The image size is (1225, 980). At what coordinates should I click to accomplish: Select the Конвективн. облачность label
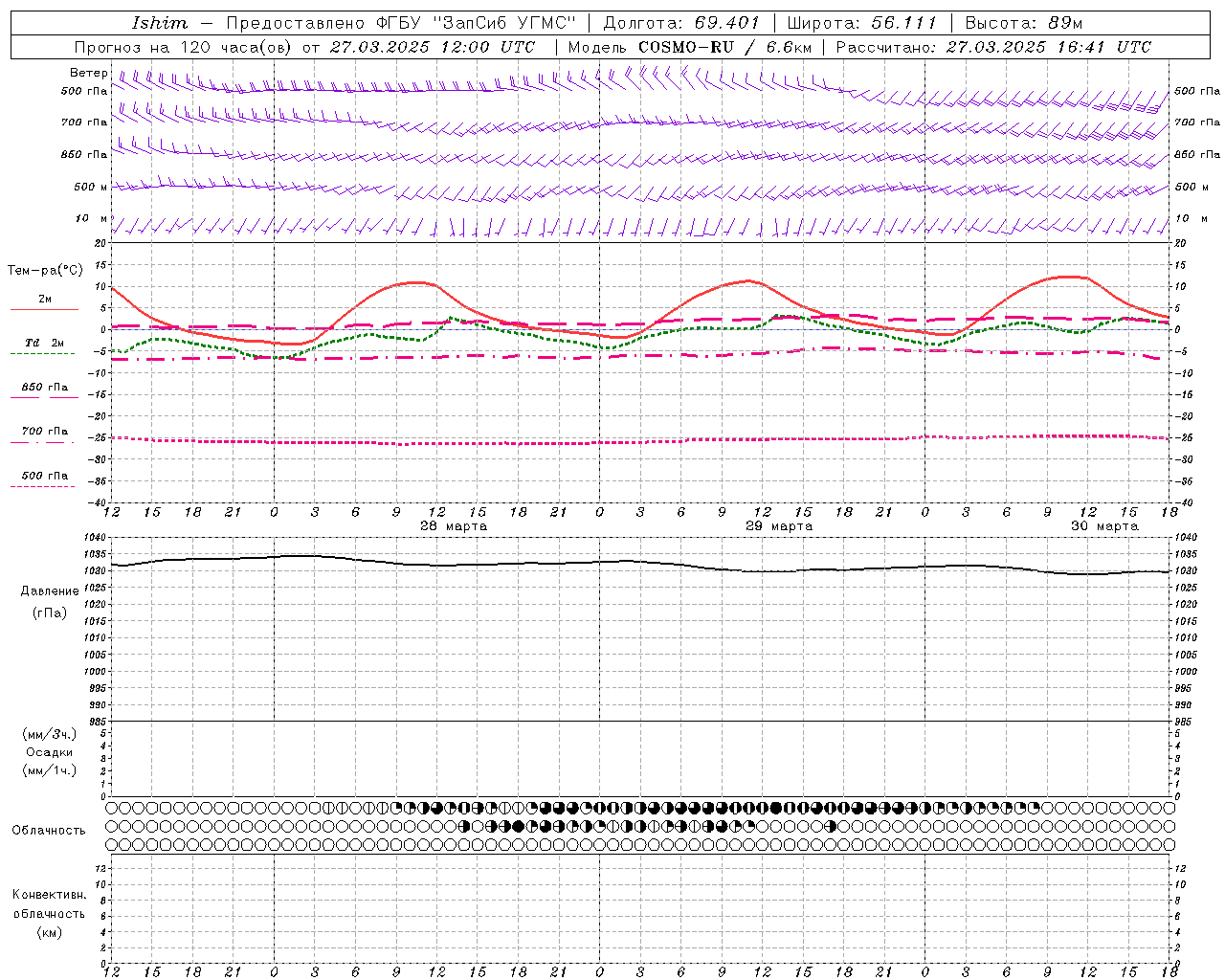pyautogui.click(x=50, y=904)
